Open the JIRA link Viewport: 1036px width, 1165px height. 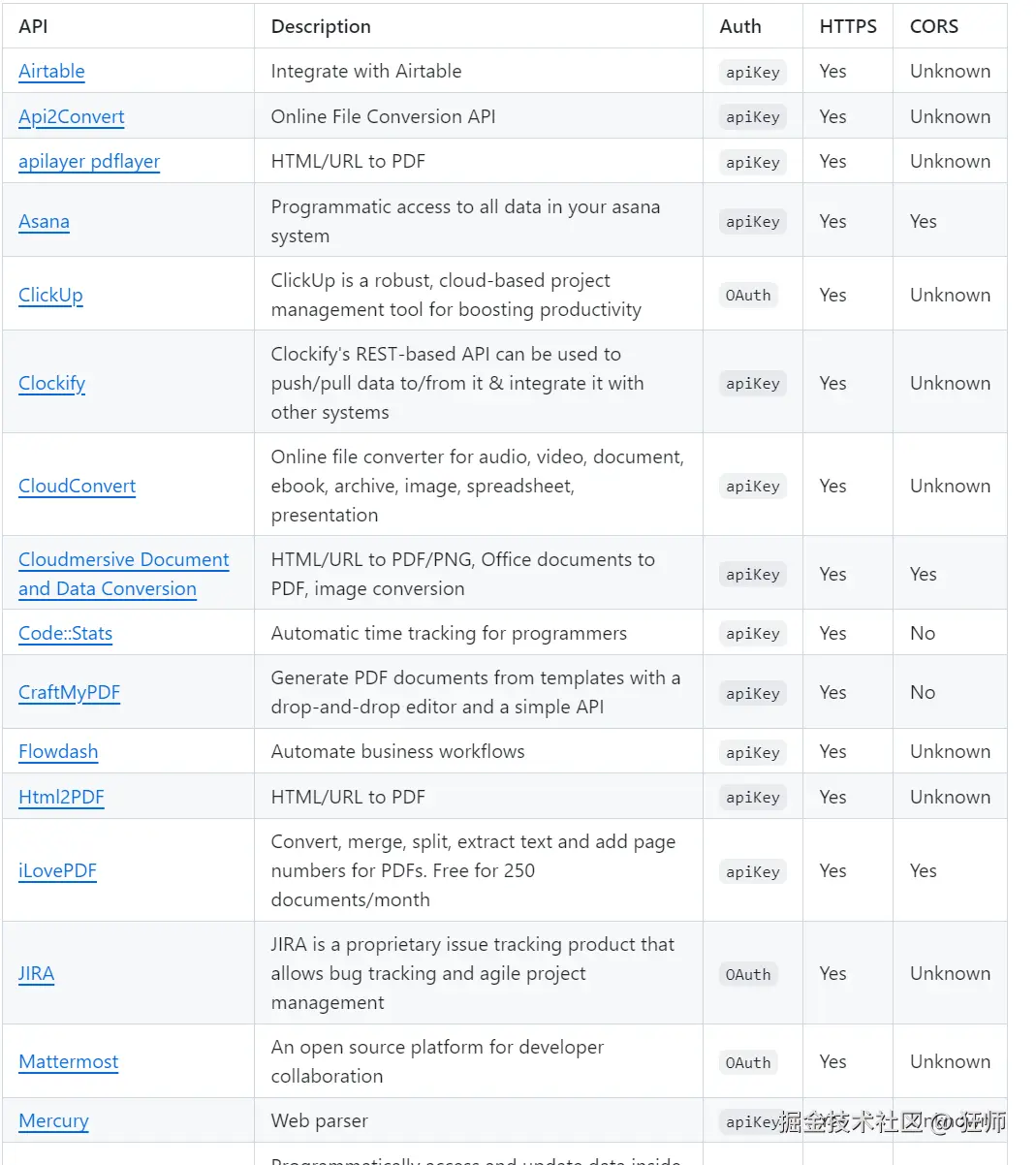click(36, 973)
